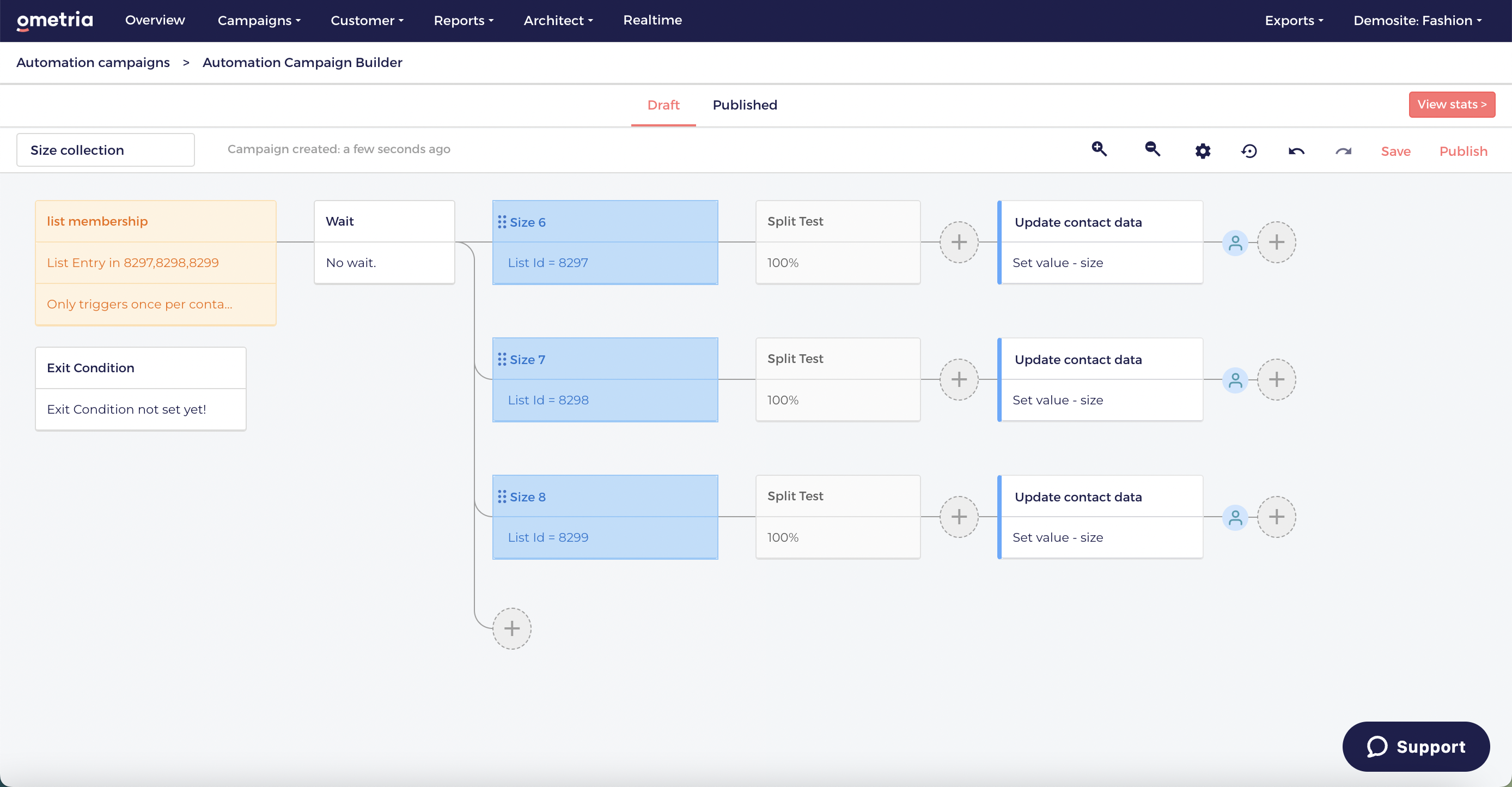Click 'List Id = 8297' text

click(548, 263)
